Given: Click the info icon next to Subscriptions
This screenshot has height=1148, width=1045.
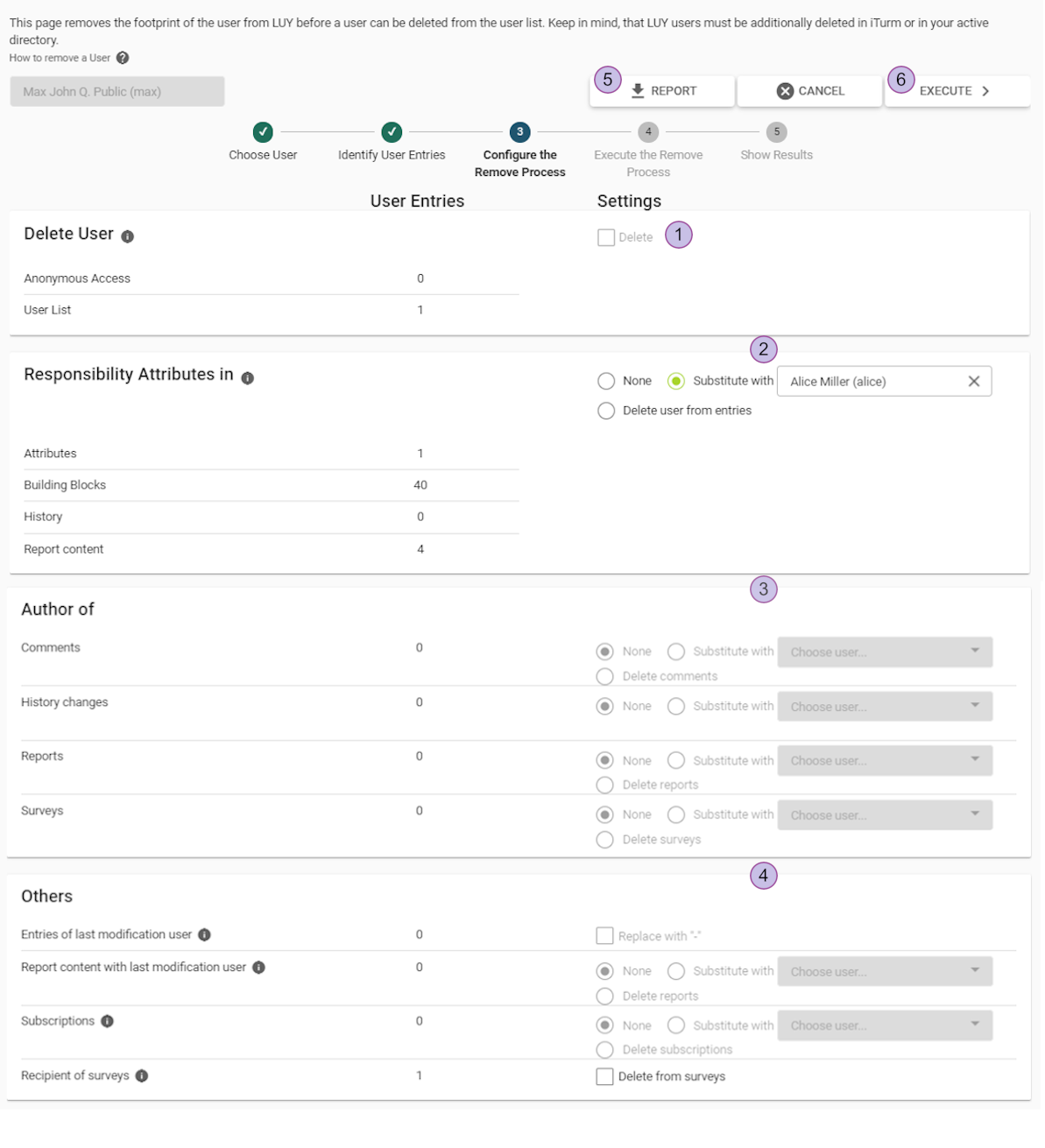Looking at the screenshot, I should 107,1021.
